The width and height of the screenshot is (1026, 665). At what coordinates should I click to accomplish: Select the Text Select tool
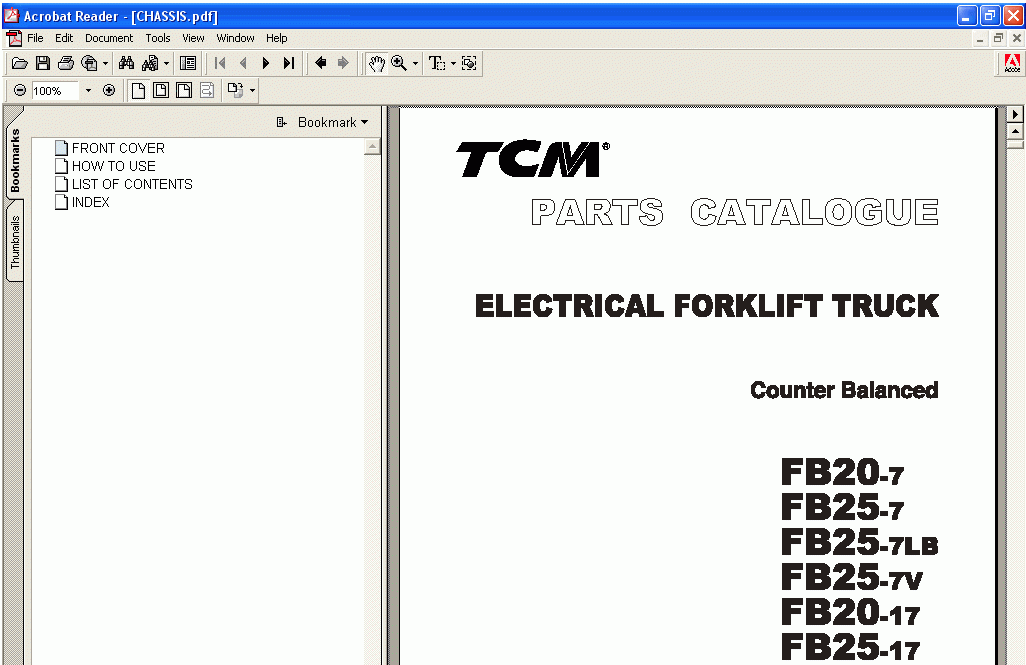click(436, 63)
